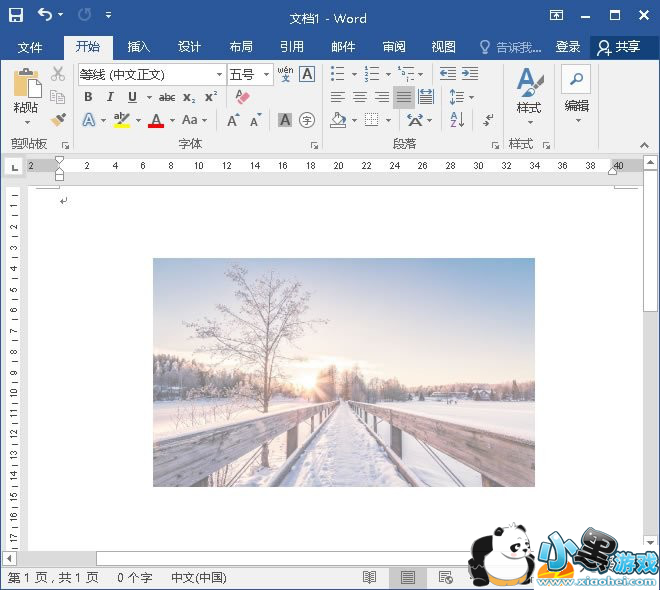The image size is (660, 590).
Task: Switch to the 引用 tab
Action: tap(292, 47)
